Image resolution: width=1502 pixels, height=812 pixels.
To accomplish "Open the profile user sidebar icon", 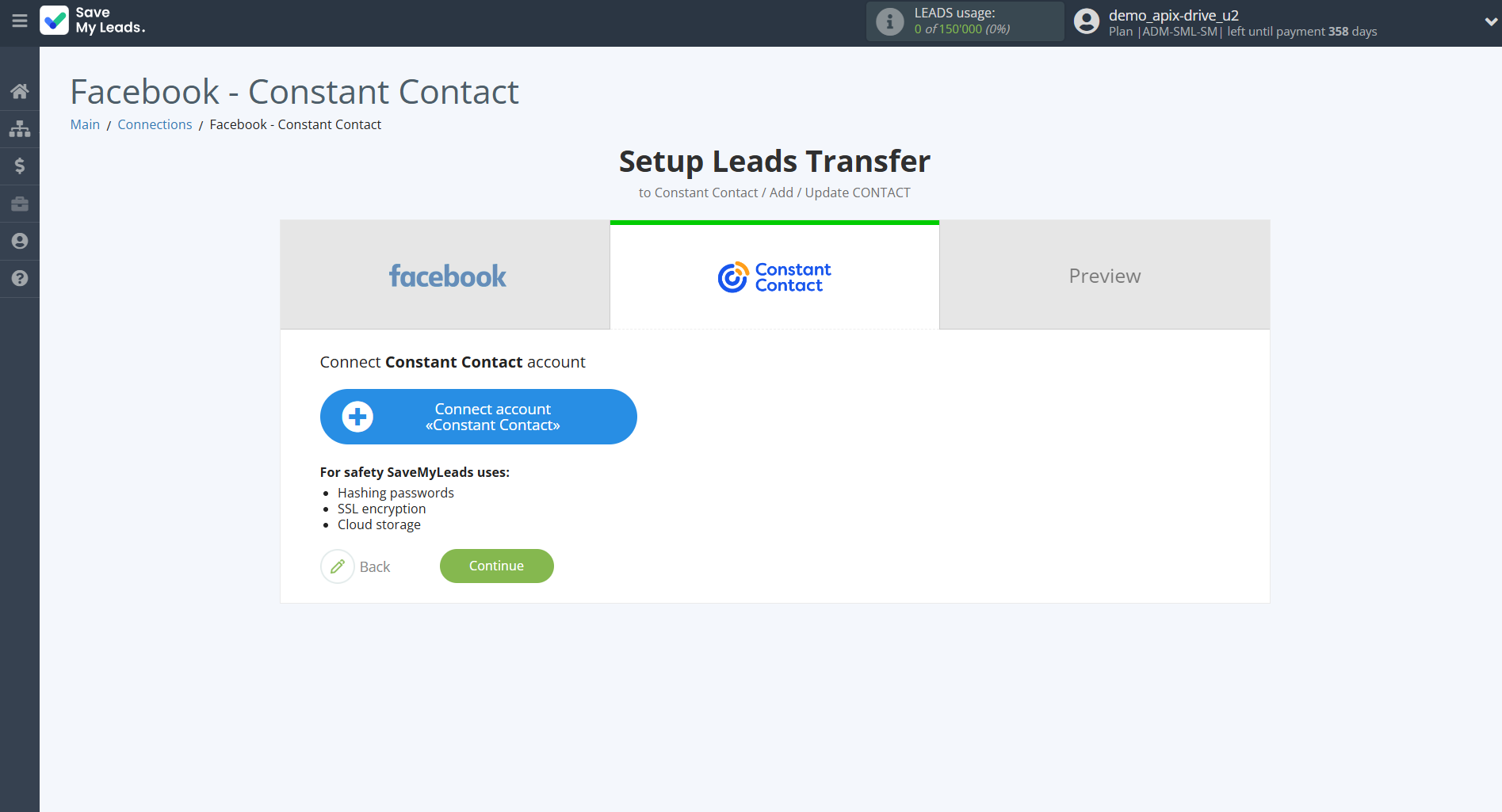I will click(x=20, y=241).
